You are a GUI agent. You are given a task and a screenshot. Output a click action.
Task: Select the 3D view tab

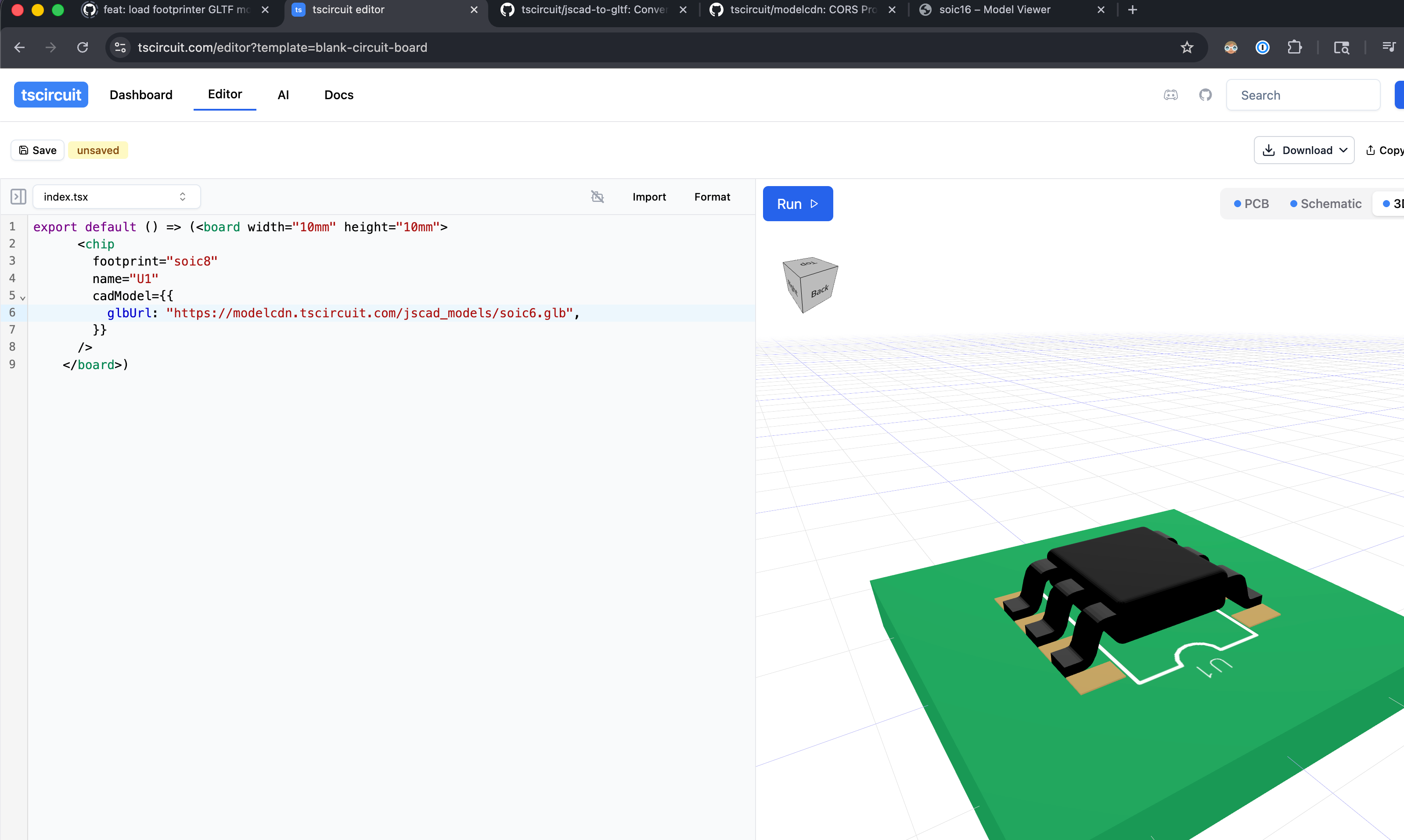[1393, 204]
